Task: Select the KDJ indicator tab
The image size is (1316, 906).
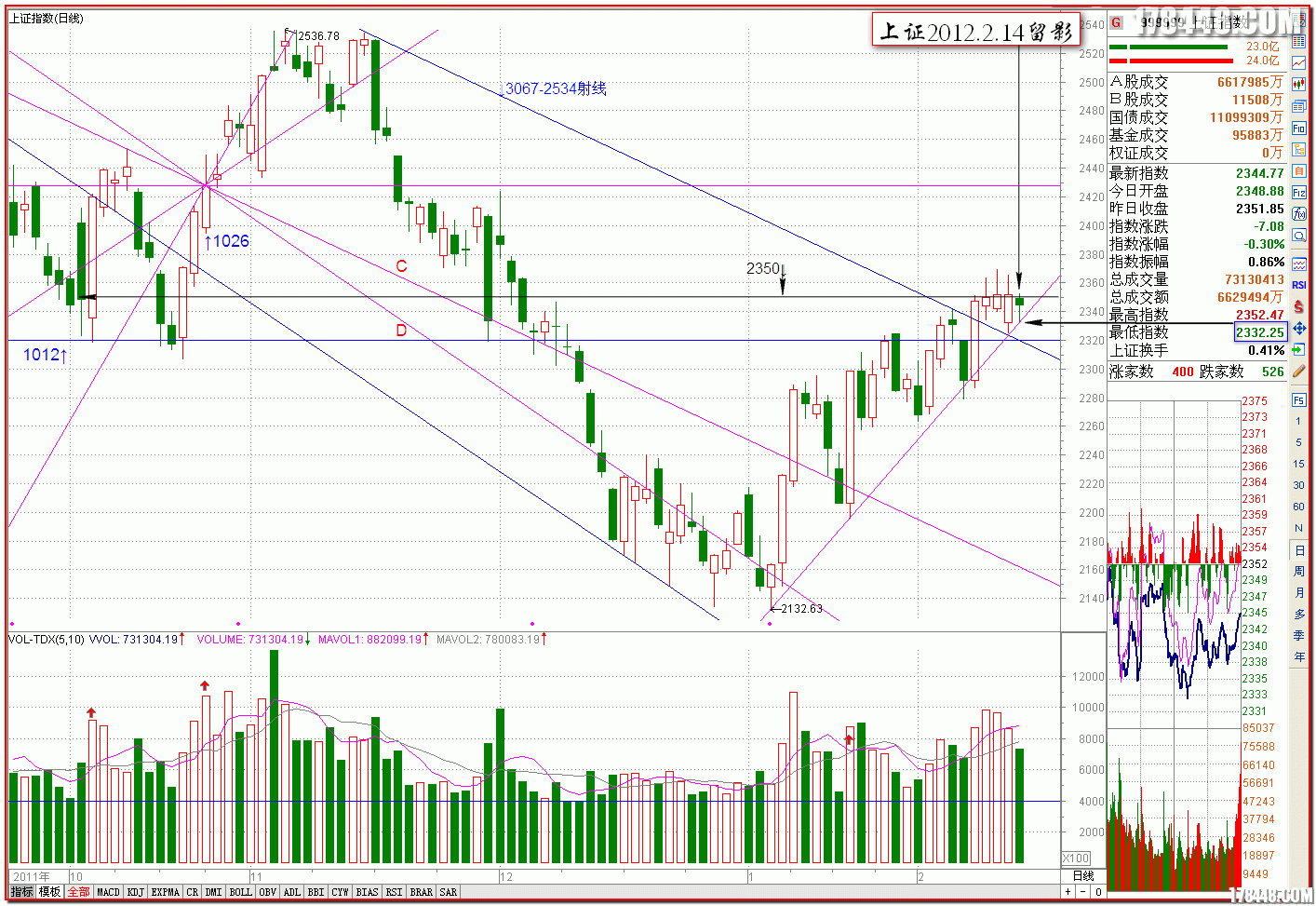Action: pyautogui.click(x=136, y=892)
